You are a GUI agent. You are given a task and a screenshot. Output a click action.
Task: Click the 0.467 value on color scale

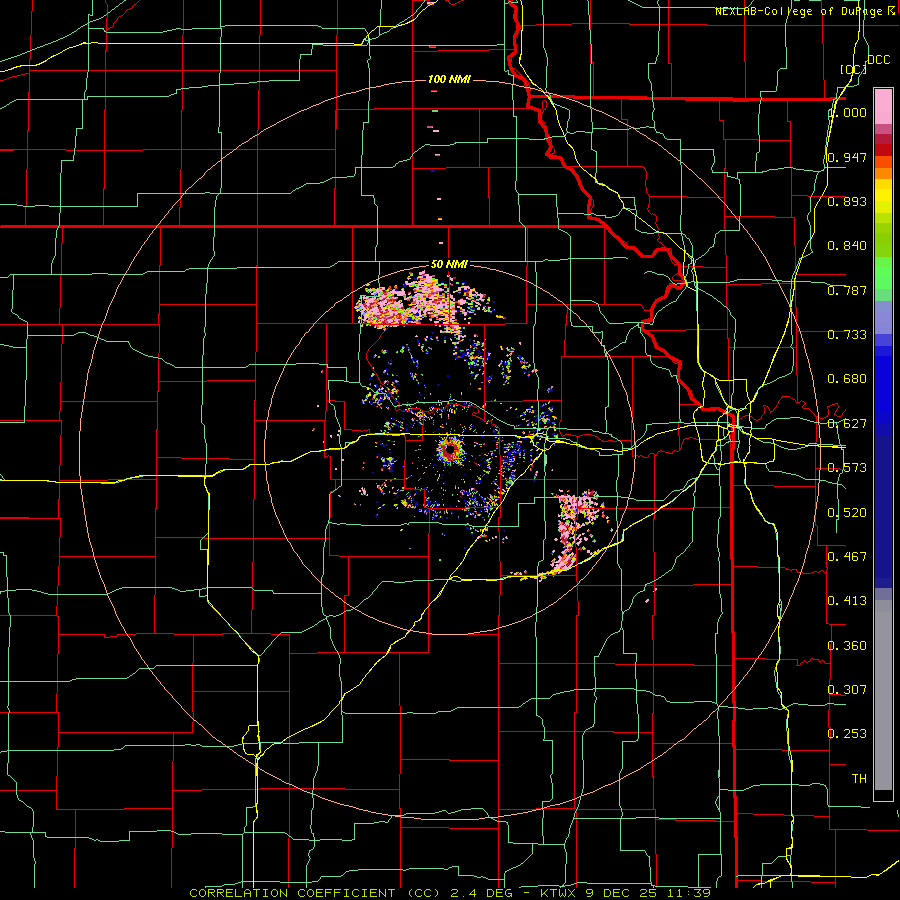(847, 557)
